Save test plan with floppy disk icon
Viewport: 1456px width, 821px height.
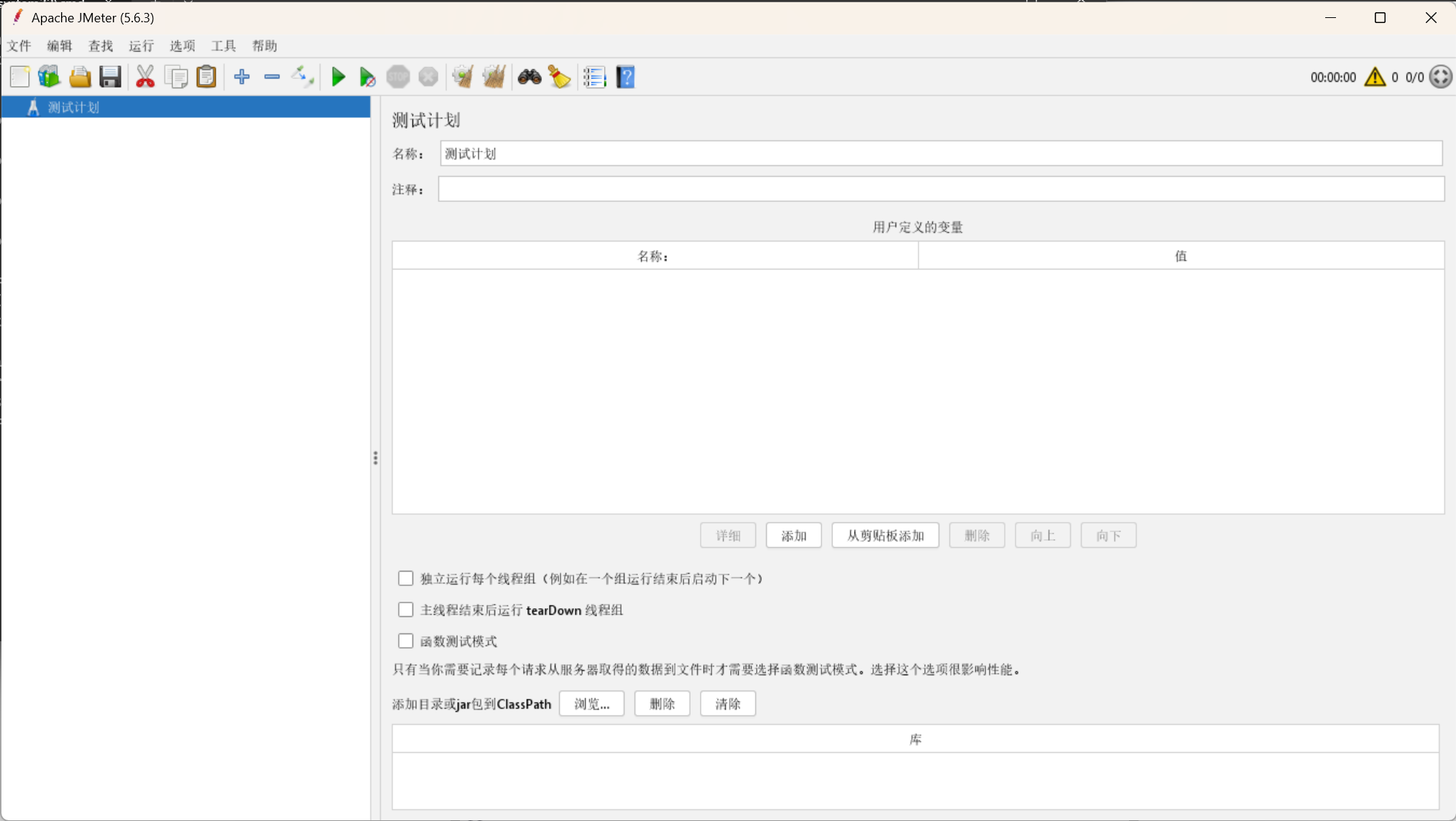pos(110,77)
